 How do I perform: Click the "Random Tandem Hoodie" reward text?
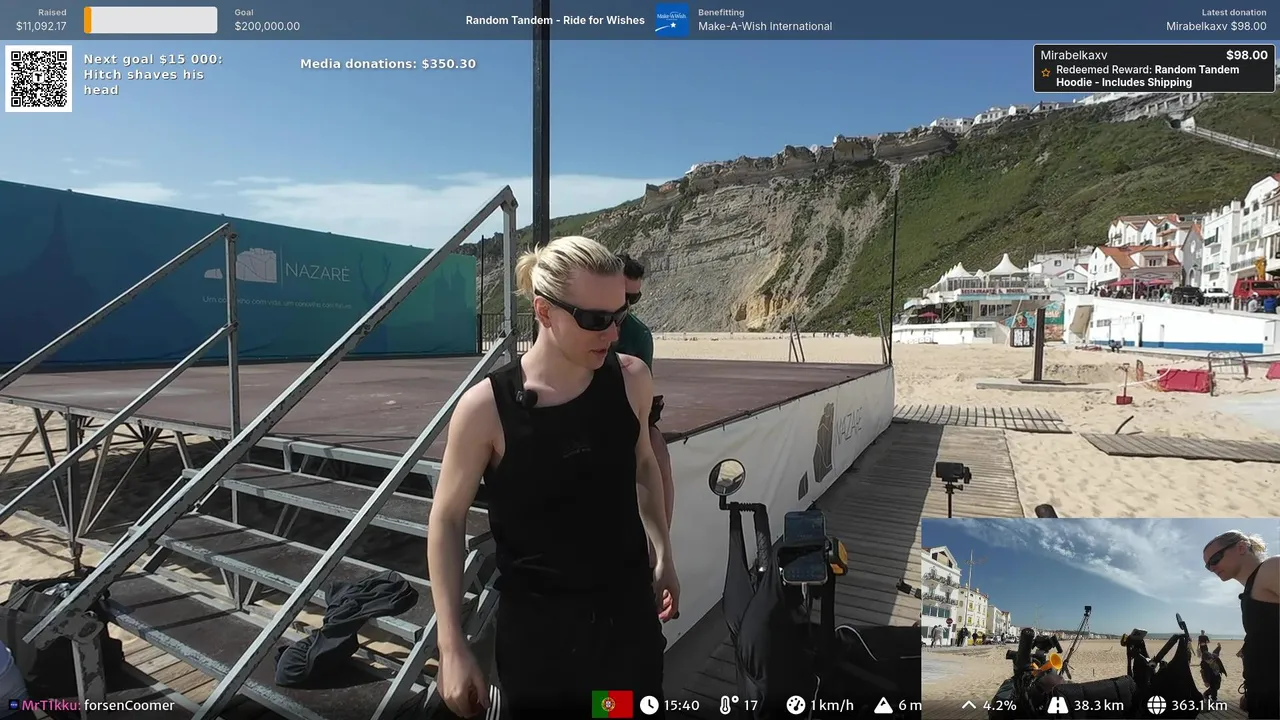[x=1147, y=76]
